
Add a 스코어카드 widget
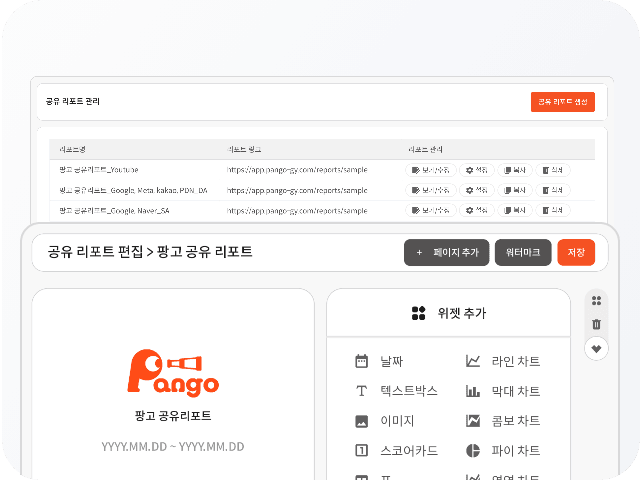pos(396,451)
